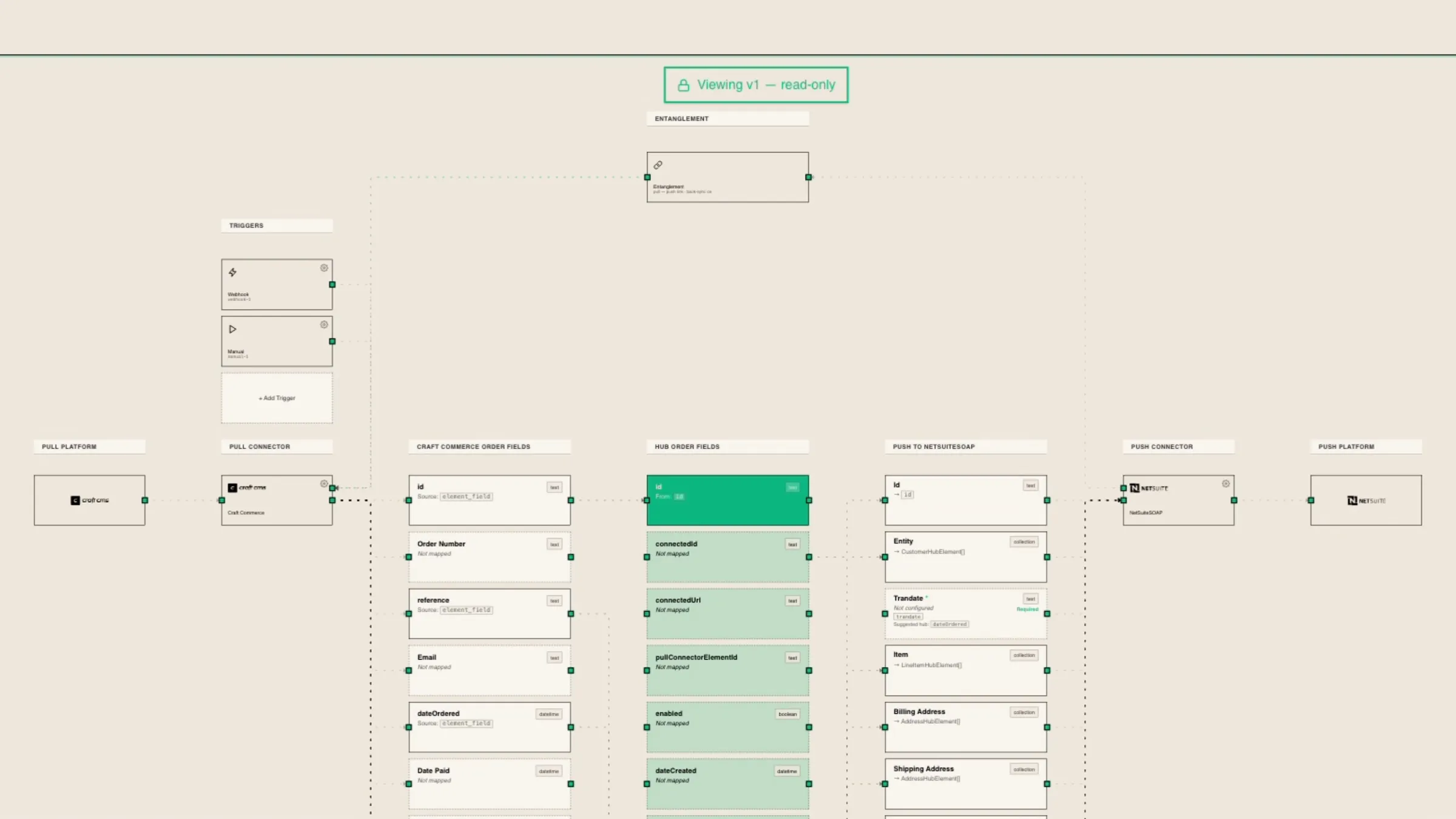Image resolution: width=1456 pixels, height=819 pixels.
Task: Select the Trandate required push field
Action: point(966,613)
